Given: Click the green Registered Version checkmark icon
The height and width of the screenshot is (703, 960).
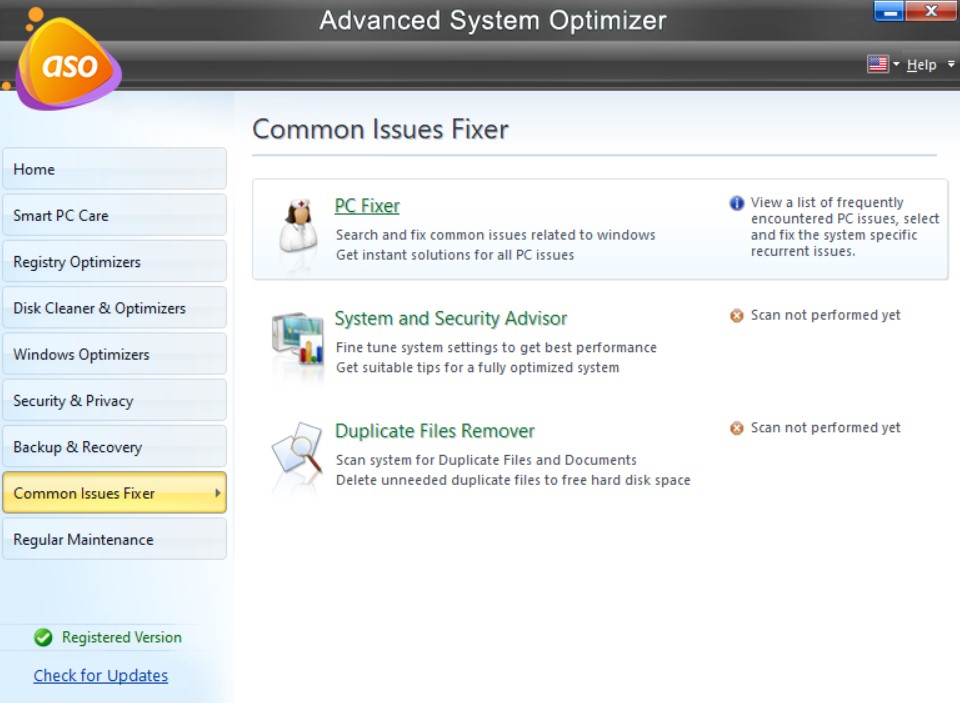Looking at the screenshot, I should tap(42, 637).
